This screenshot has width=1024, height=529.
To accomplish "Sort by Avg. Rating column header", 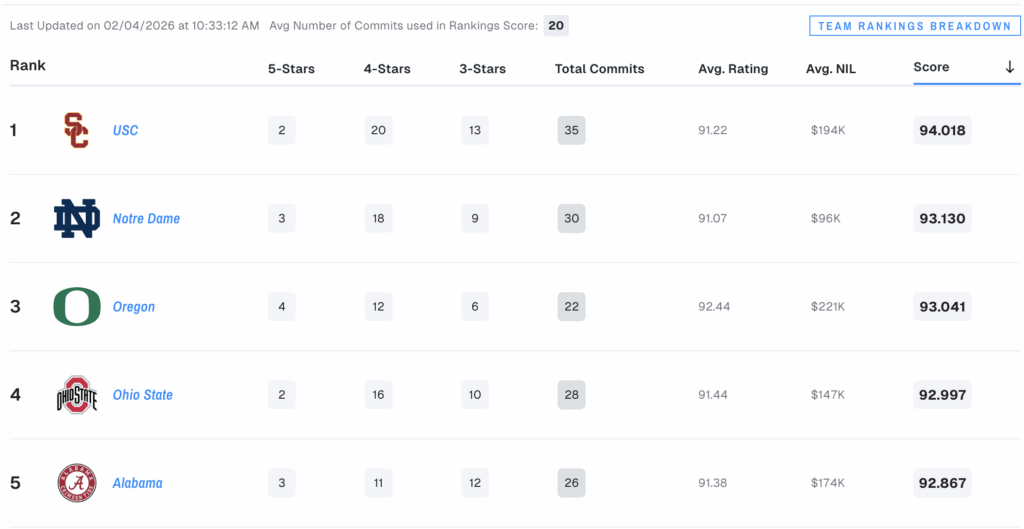I will coord(733,69).
